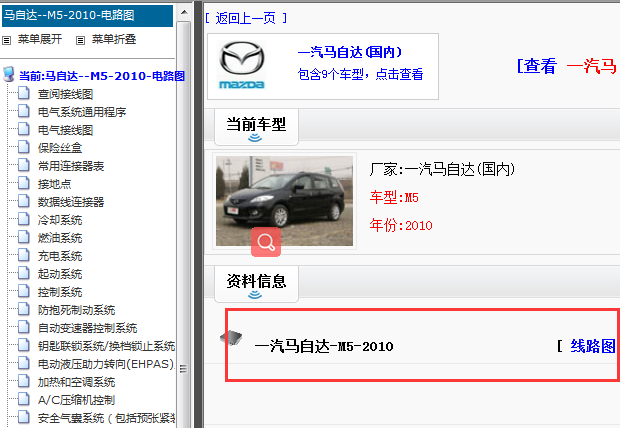Click the document icon next to 电动液压助力转向
Screen dimensions: 620x428
pyautogui.click(x=24, y=363)
